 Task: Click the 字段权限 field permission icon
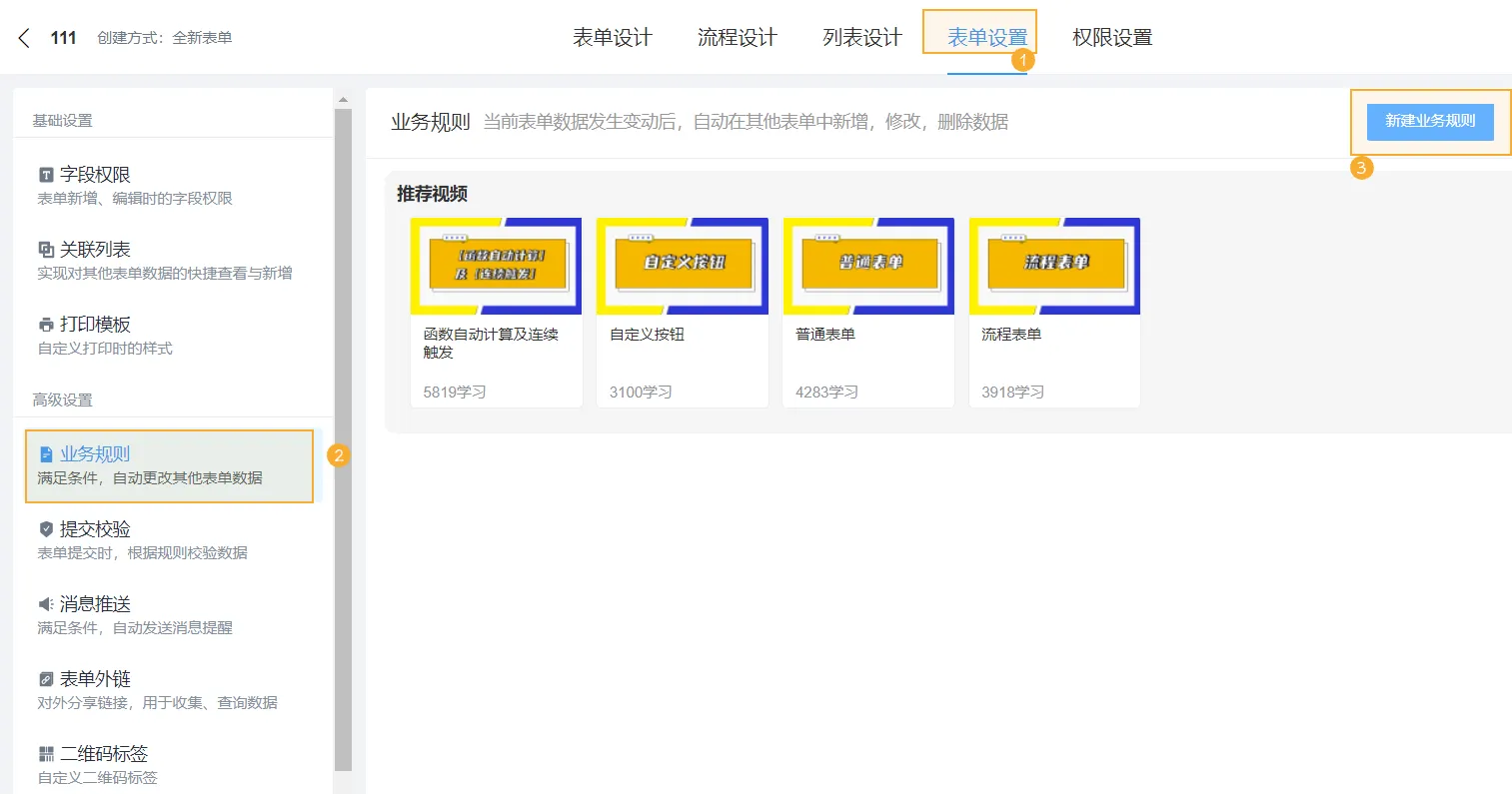click(46, 175)
